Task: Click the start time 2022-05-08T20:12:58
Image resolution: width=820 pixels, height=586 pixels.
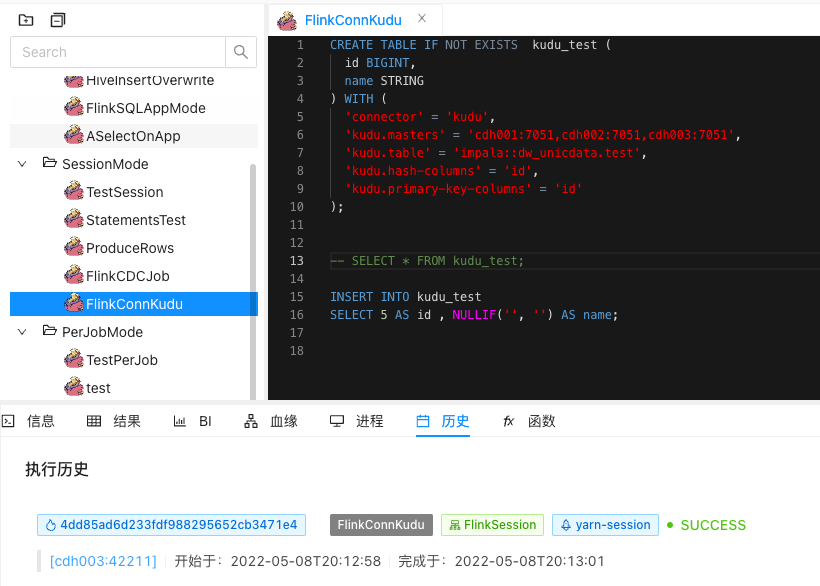Action: [x=305, y=561]
